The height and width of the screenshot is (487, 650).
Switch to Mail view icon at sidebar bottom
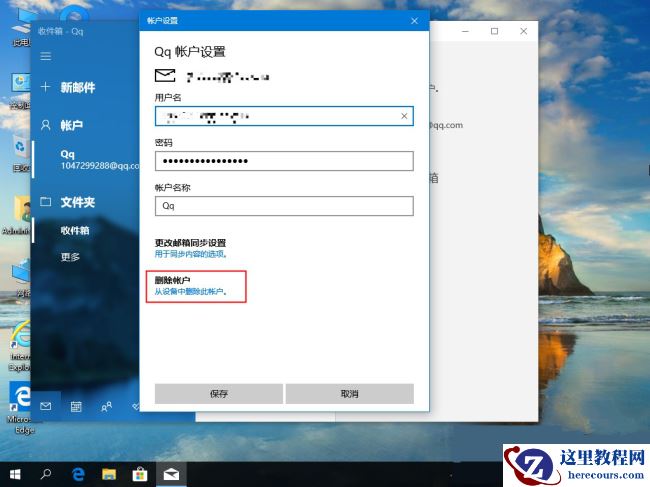click(x=46, y=407)
